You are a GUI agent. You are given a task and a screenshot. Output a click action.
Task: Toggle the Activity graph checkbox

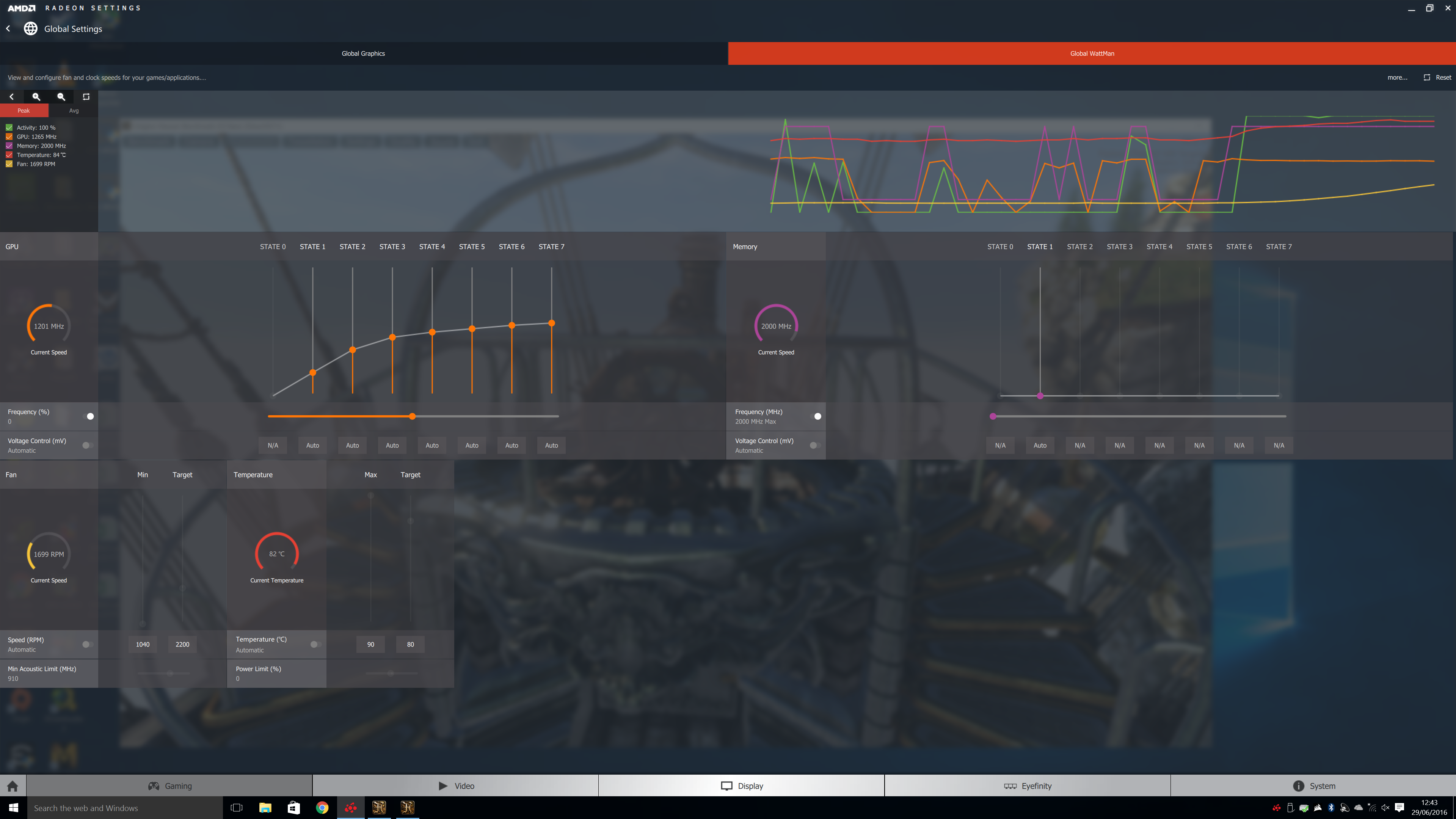click(x=9, y=128)
